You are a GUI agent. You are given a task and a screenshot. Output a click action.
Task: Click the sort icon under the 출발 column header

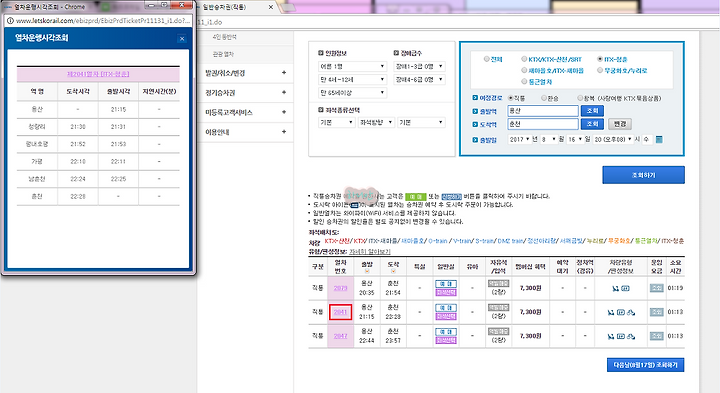tap(366, 271)
